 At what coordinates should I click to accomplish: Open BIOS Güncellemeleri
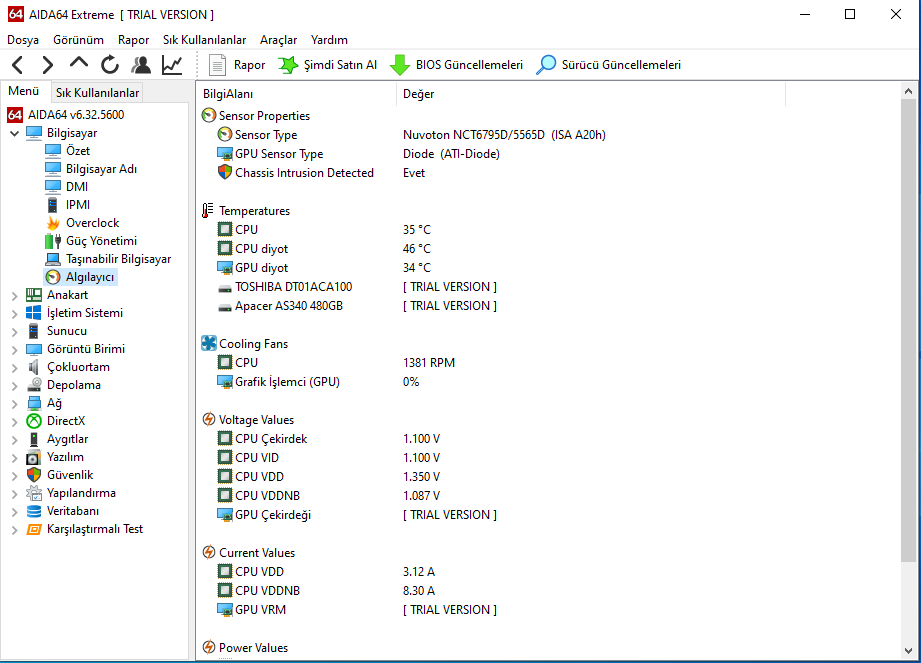[456, 65]
